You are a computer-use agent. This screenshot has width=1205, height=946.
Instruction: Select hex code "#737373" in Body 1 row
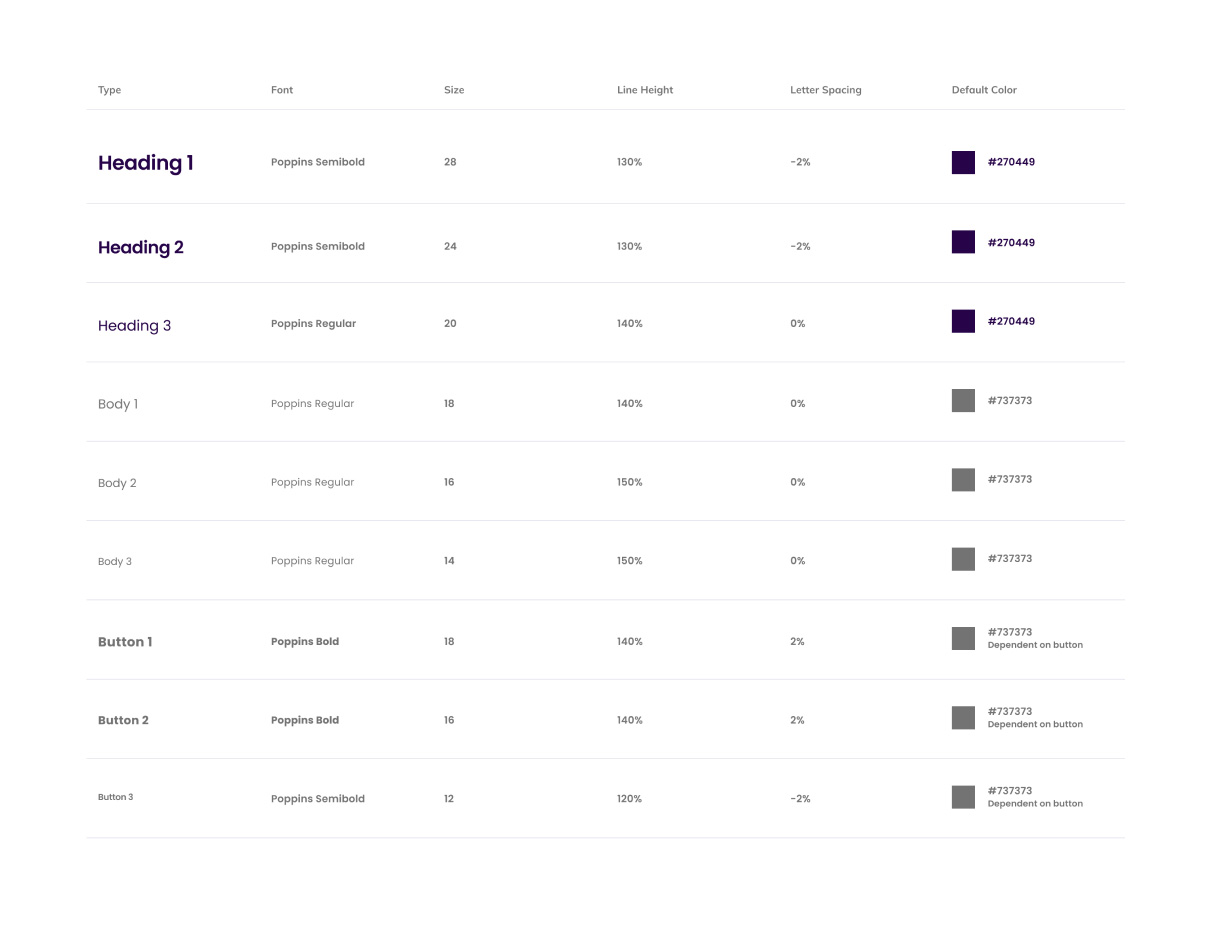1010,401
